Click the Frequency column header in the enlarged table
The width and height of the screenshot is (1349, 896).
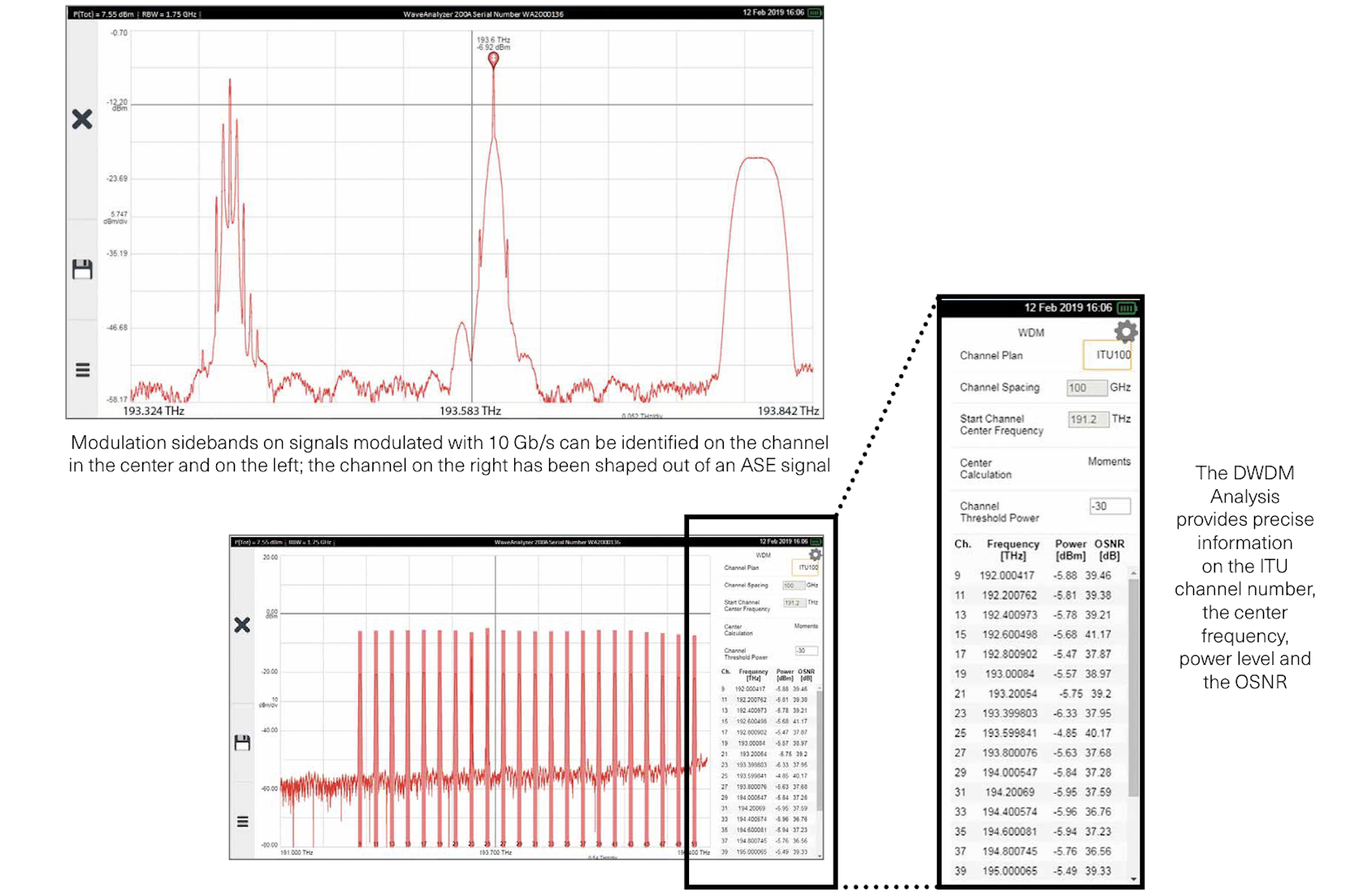point(1012,549)
